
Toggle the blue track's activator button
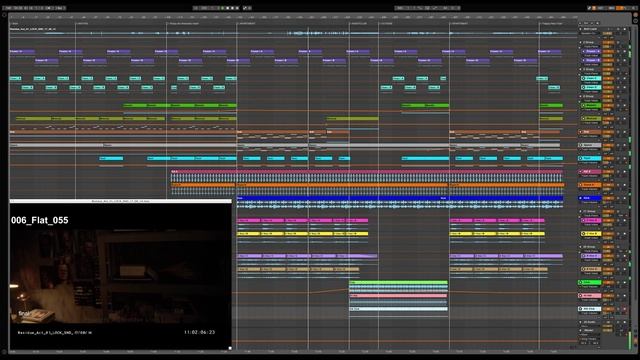pyautogui.click(x=608, y=198)
